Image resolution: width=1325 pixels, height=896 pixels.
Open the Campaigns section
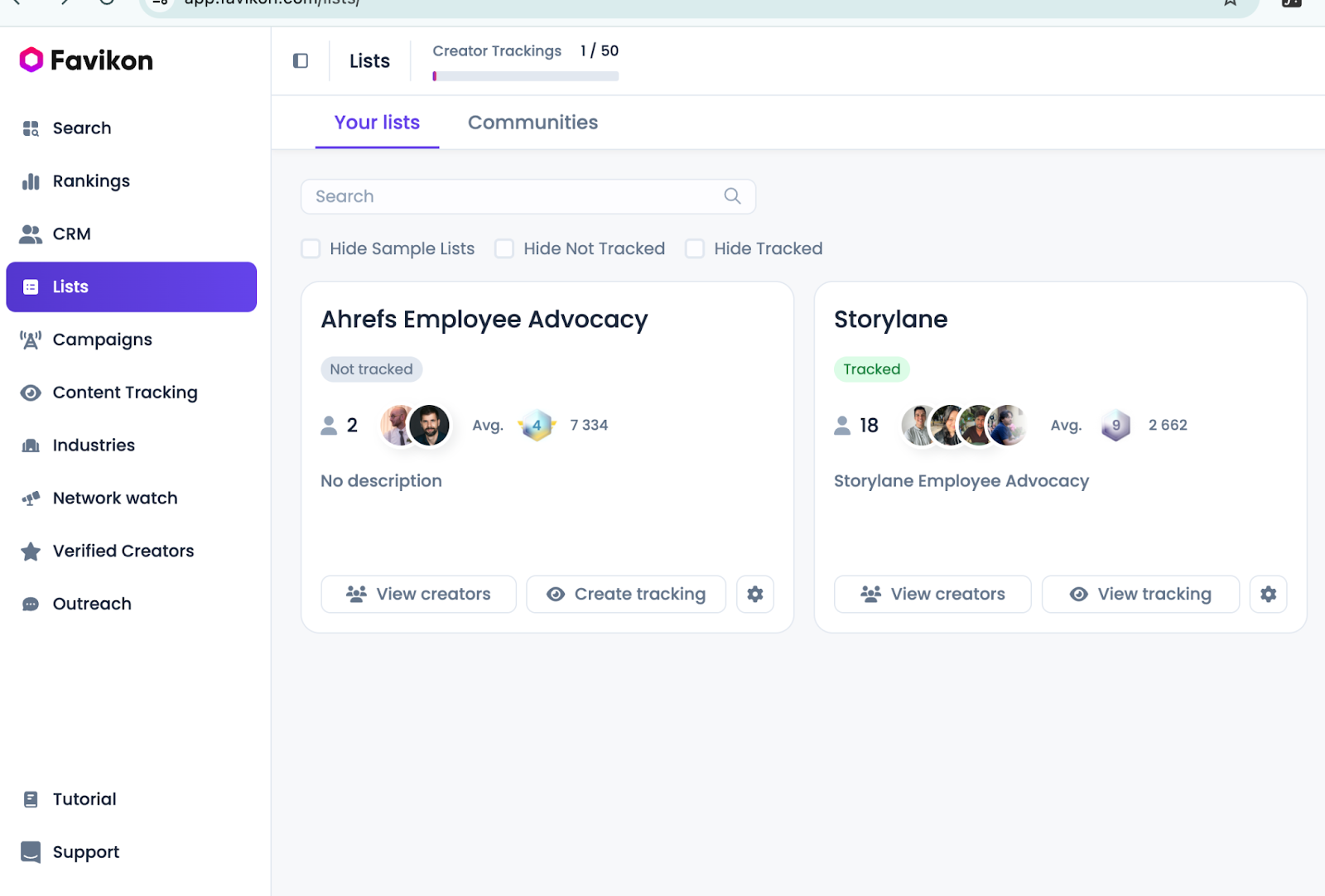coord(131,340)
